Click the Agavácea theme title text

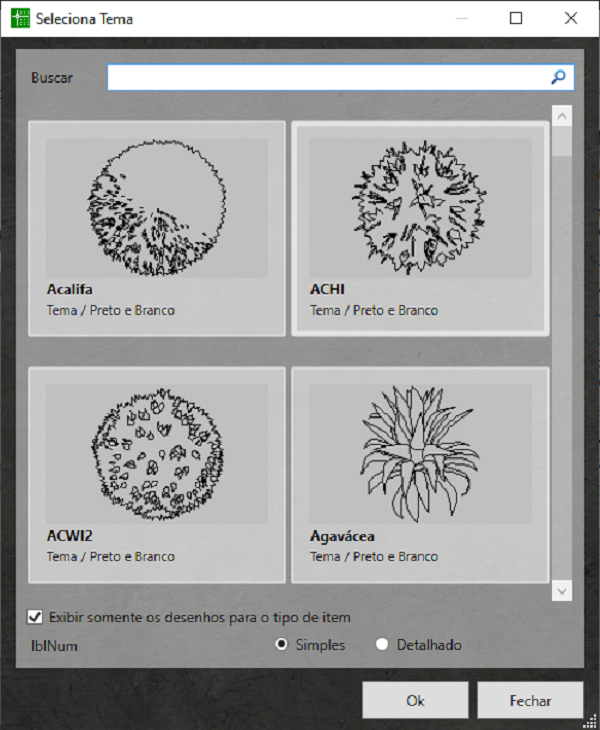click(x=343, y=536)
